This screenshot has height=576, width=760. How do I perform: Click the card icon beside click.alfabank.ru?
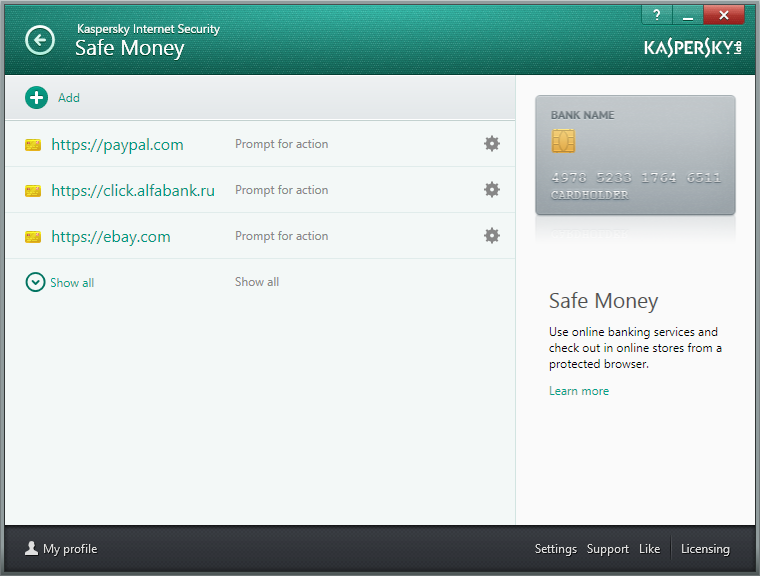click(33, 191)
